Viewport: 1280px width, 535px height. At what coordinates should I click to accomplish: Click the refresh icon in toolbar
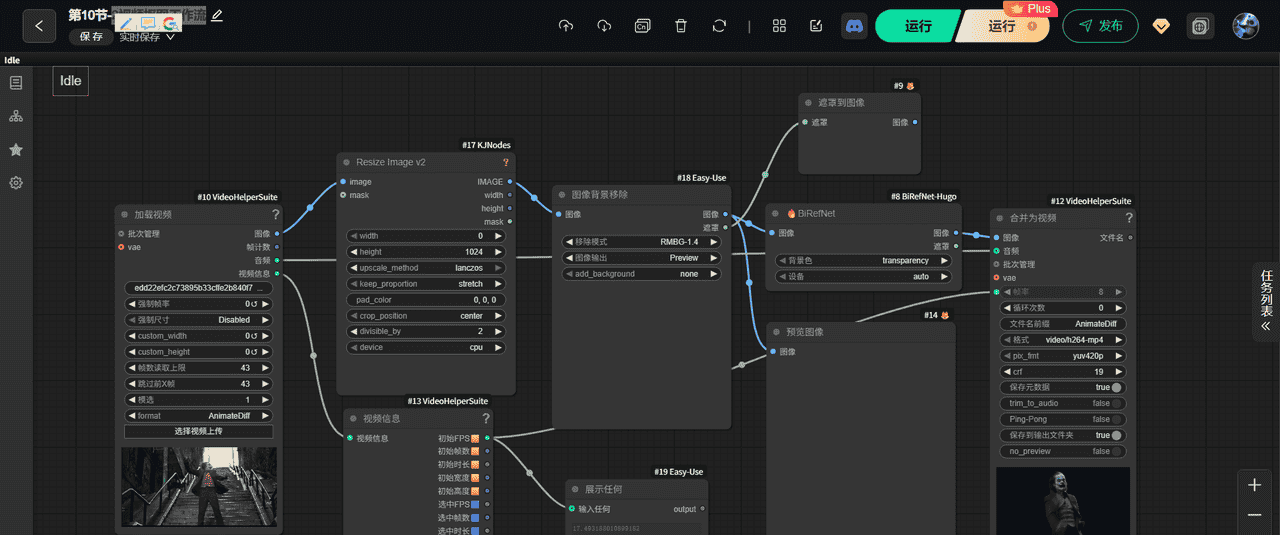click(x=719, y=26)
